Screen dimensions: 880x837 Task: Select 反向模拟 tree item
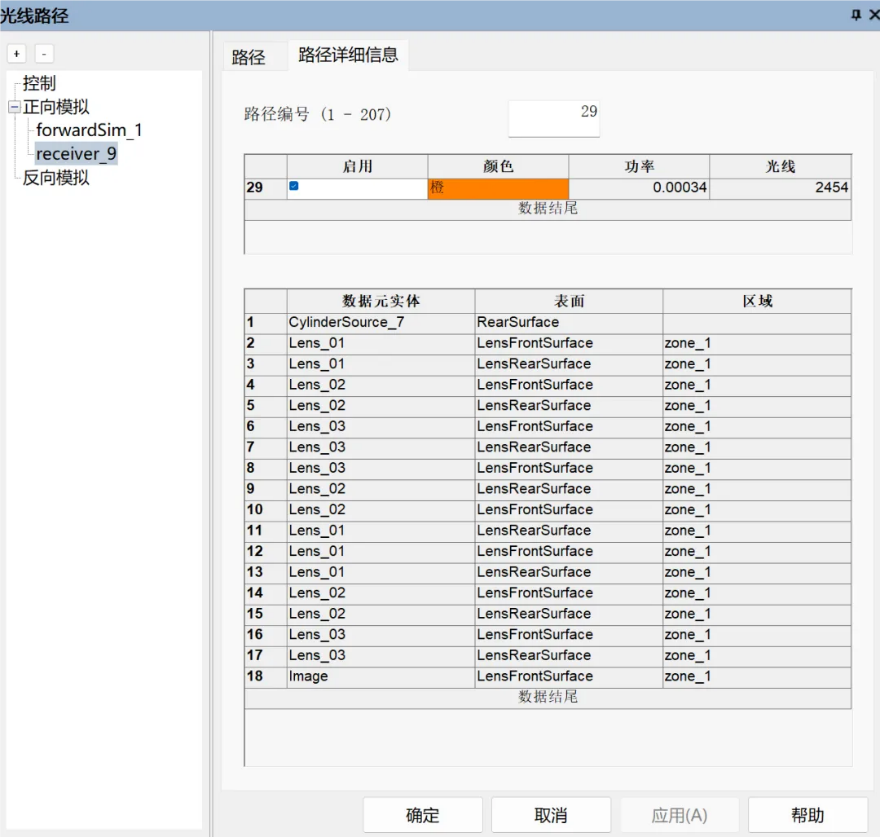tap(56, 178)
